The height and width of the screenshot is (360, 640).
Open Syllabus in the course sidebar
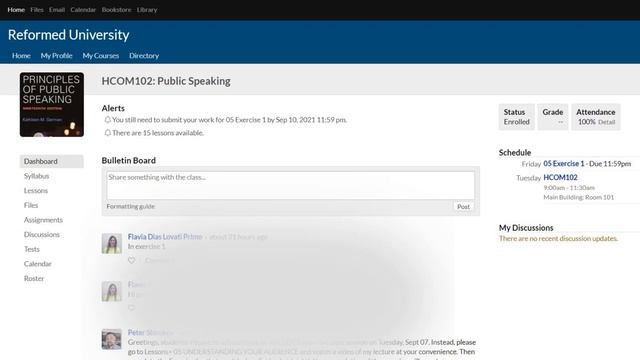pyautogui.click(x=36, y=176)
